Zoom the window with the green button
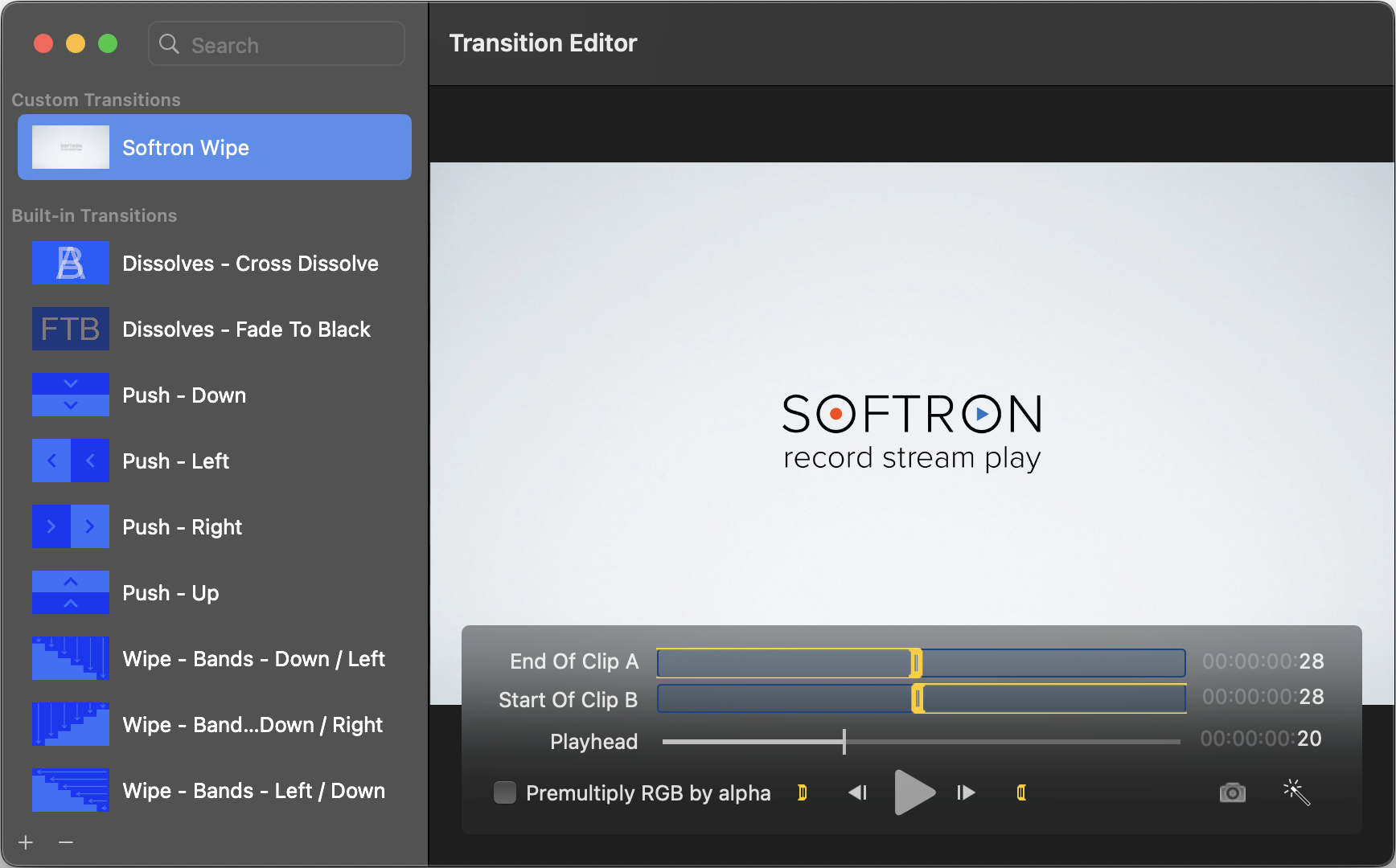 pos(108,43)
